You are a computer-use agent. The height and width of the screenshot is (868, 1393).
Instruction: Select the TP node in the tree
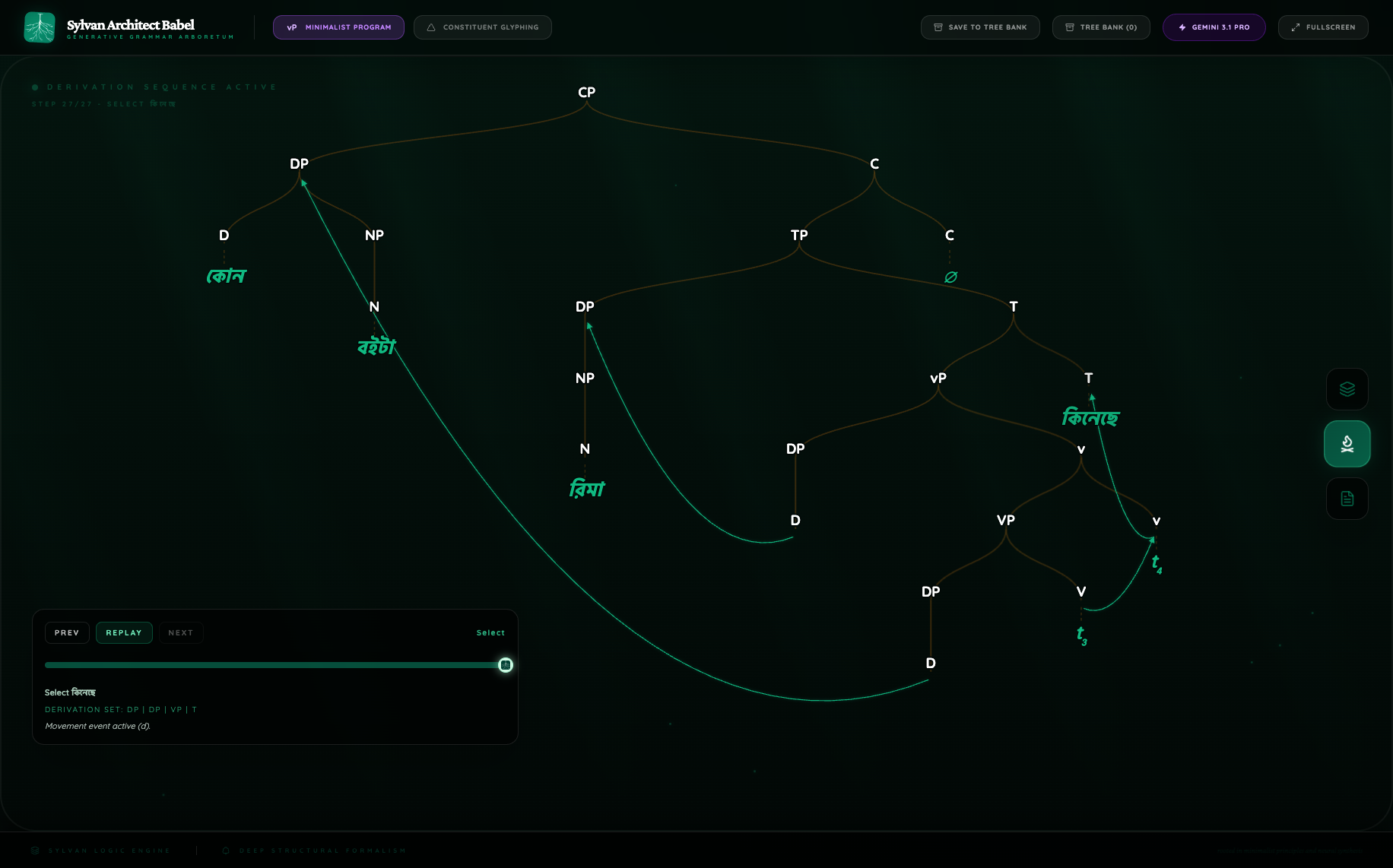click(798, 236)
